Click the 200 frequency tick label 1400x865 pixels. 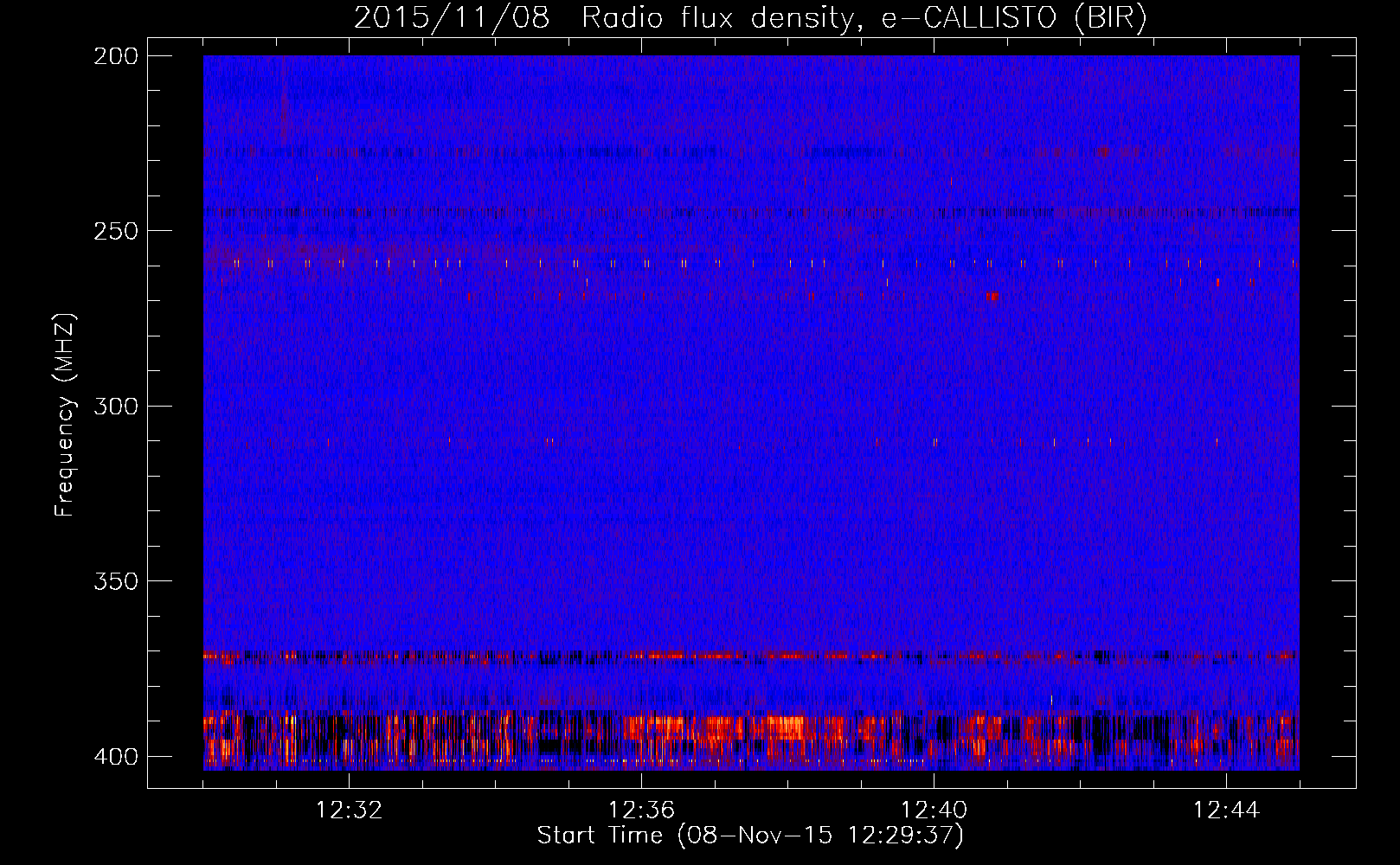(115, 56)
